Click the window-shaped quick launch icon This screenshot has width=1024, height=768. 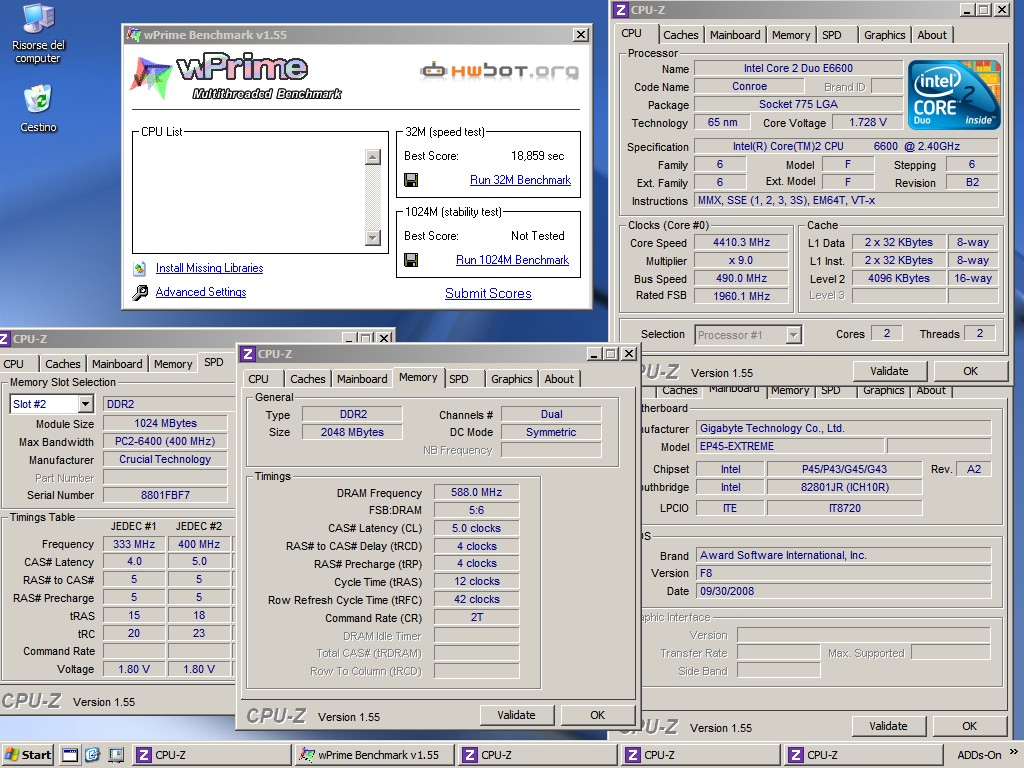(x=70, y=756)
